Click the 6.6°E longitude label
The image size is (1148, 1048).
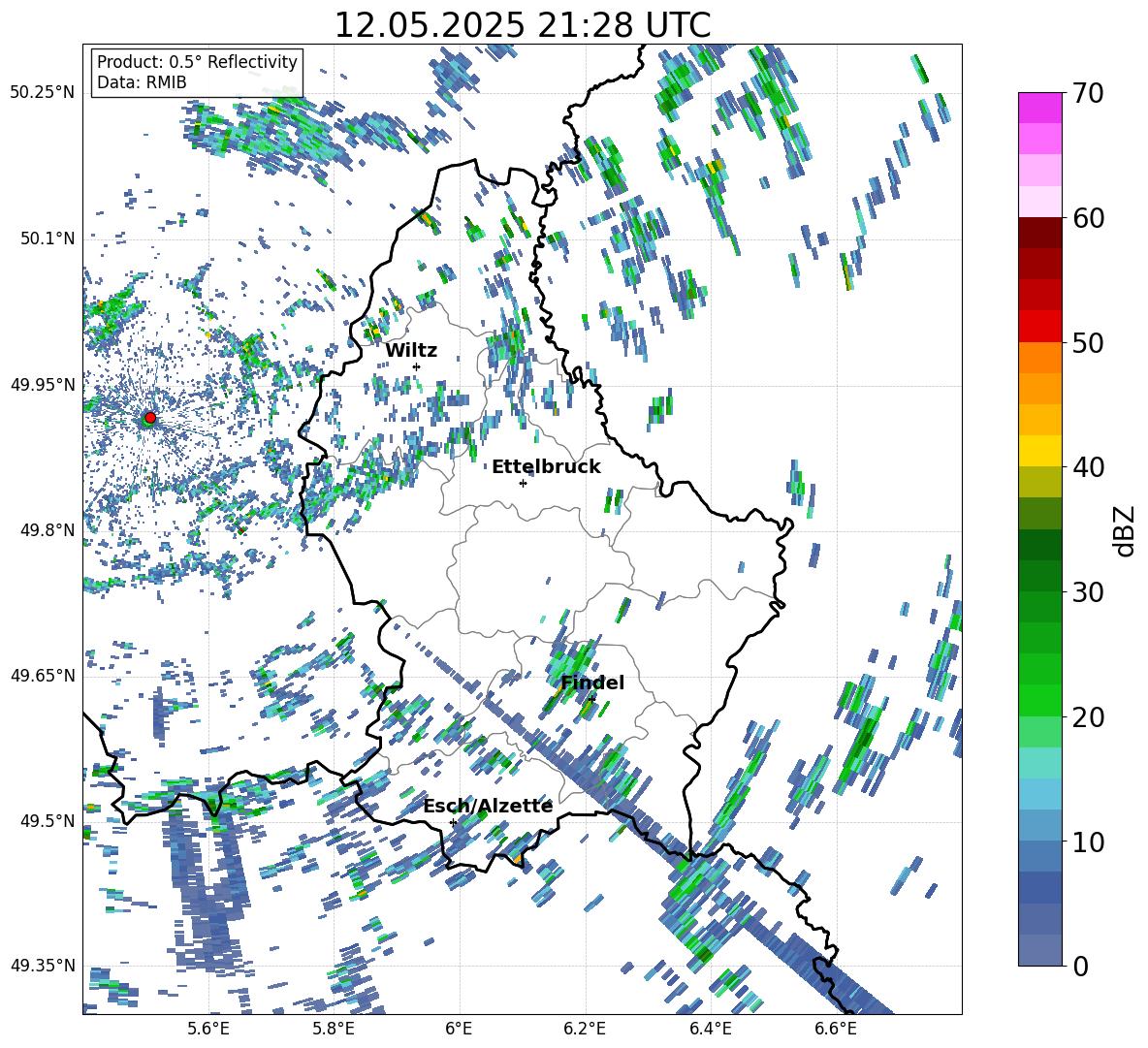click(836, 1029)
